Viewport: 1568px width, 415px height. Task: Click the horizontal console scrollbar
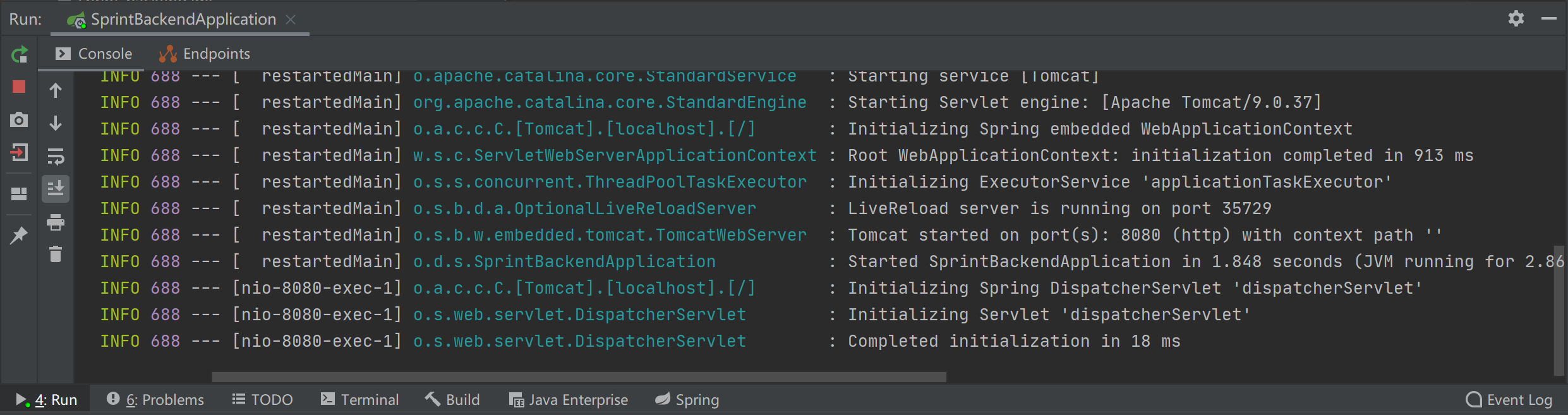pos(579,377)
